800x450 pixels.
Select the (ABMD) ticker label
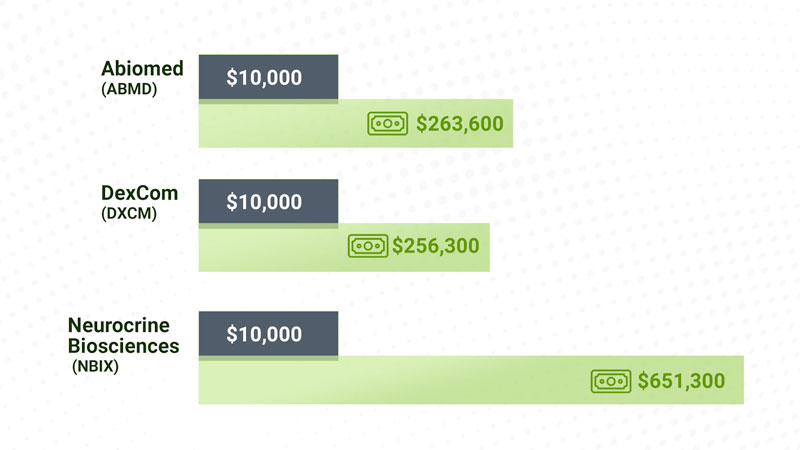pyautogui.click(x=129, y=89)
